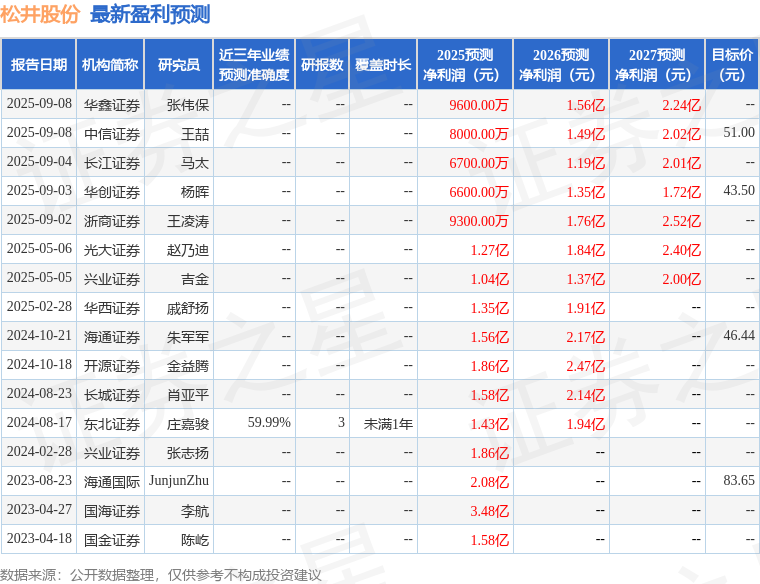760x584 pixels.
Task: Click the 9600.00万 profit value
Action: click(478, 105)
